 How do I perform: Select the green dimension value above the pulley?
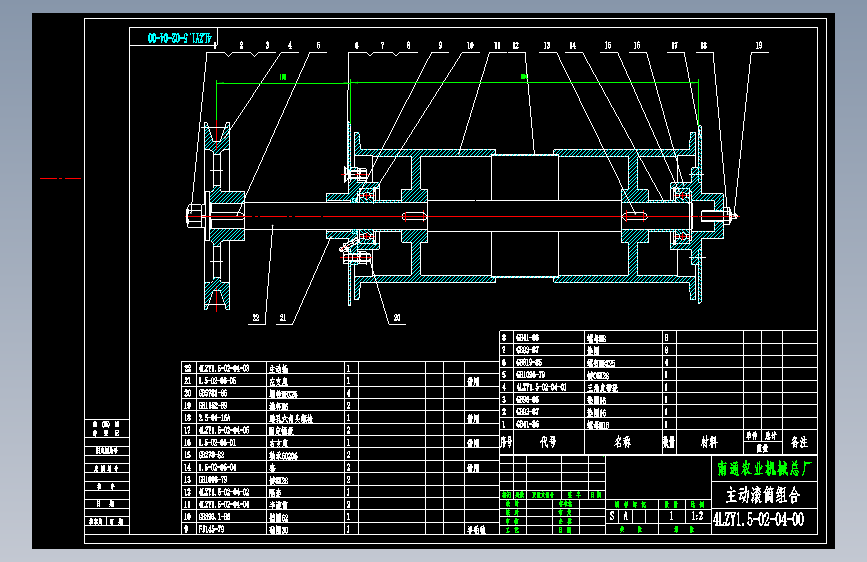[283, 77]
